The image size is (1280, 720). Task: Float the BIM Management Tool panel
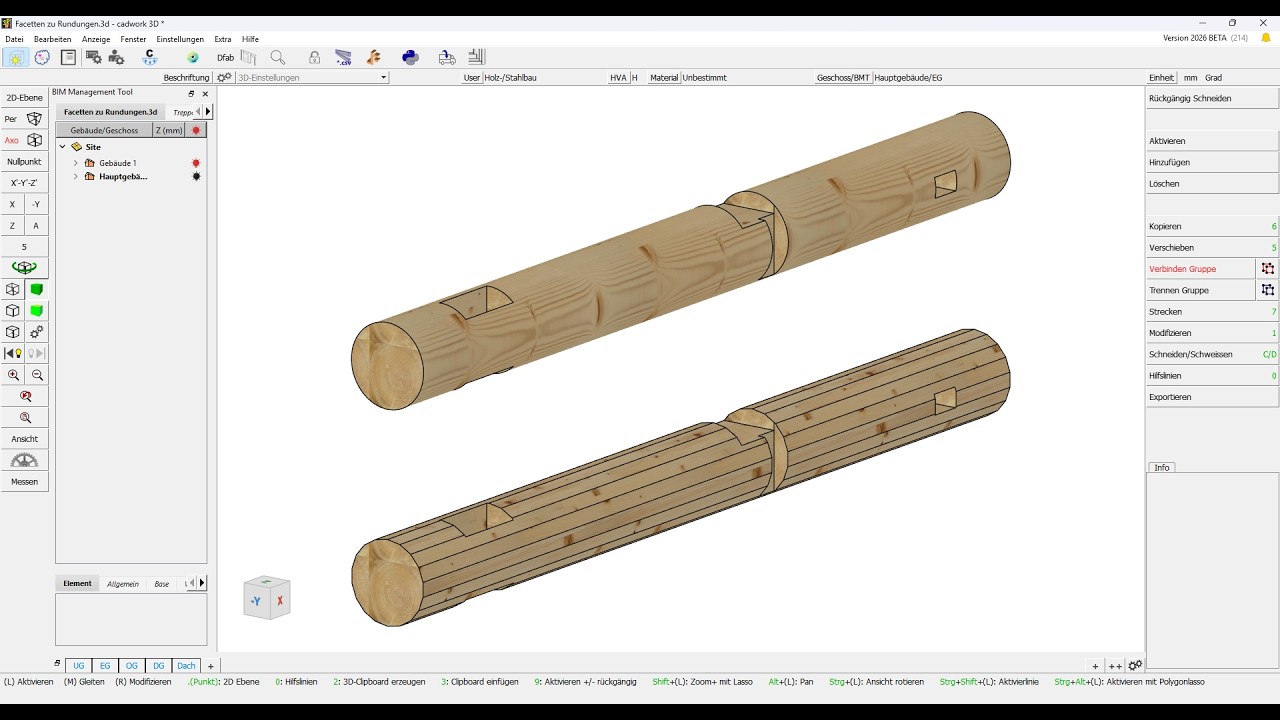click(x=191, y=93)
